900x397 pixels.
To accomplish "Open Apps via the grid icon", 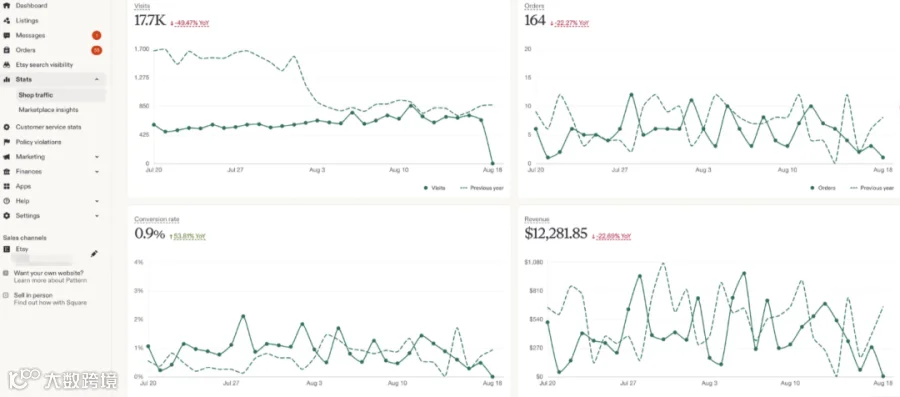I will coord(7,186).
